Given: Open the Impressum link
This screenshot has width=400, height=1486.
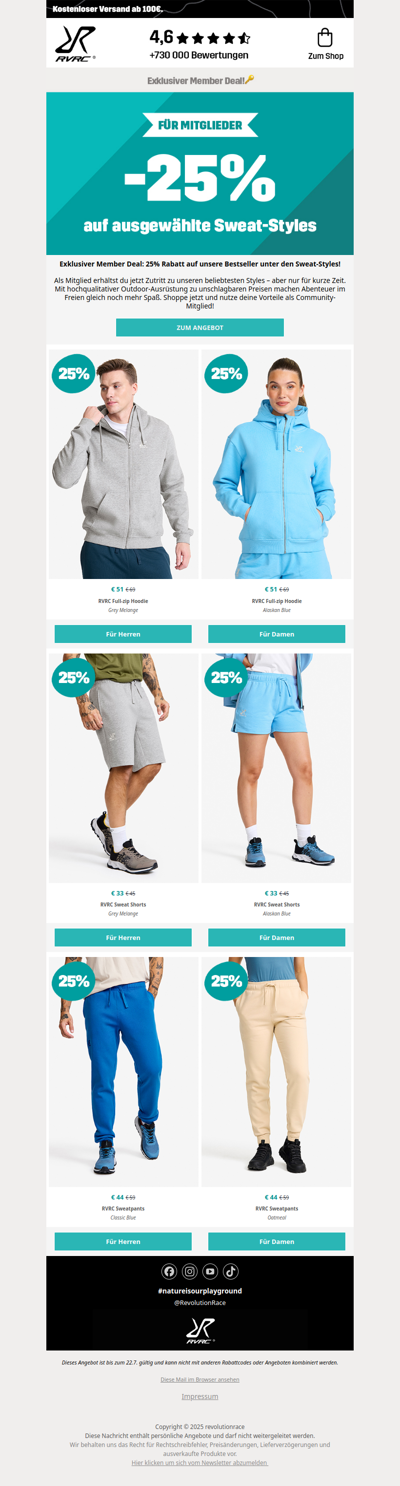Looking at the screenshot, I should (x=200, y=1396).
